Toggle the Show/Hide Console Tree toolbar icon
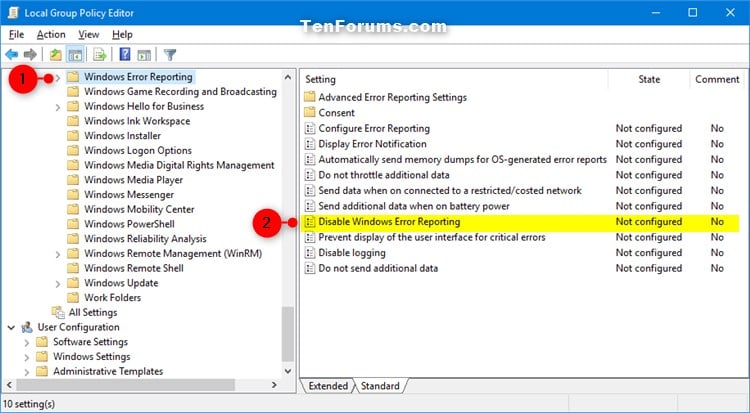 click(76, 55)
